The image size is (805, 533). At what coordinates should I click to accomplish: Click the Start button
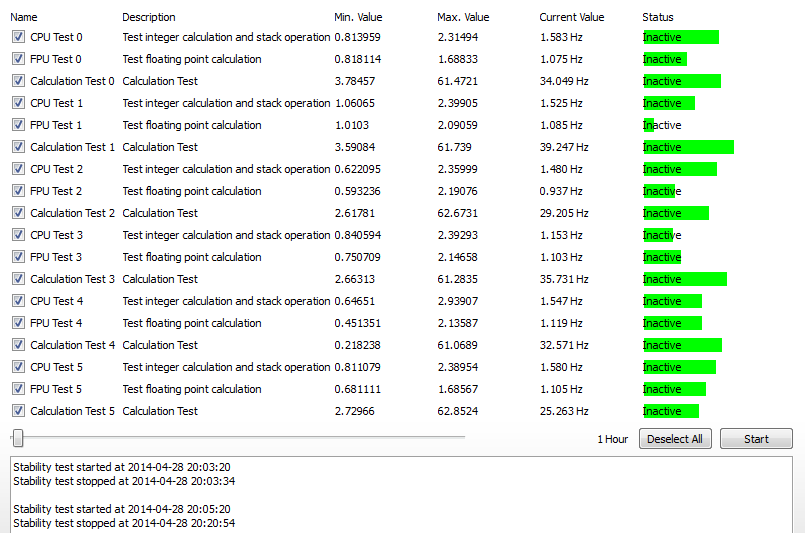(756, 439)
